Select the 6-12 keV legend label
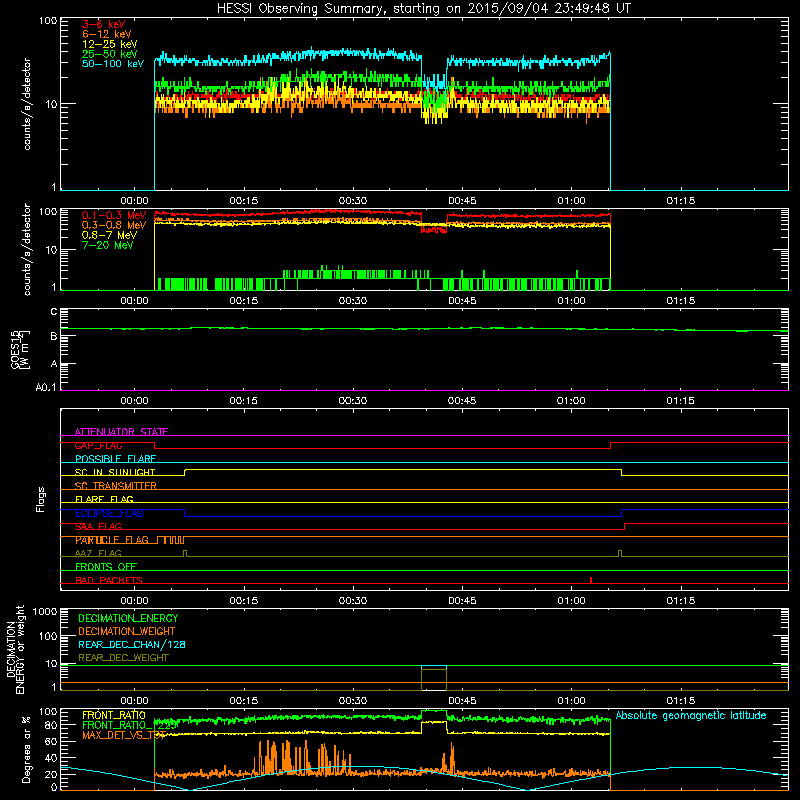The image size is (800, 800). pyautogui.click(x=107, y=34)
